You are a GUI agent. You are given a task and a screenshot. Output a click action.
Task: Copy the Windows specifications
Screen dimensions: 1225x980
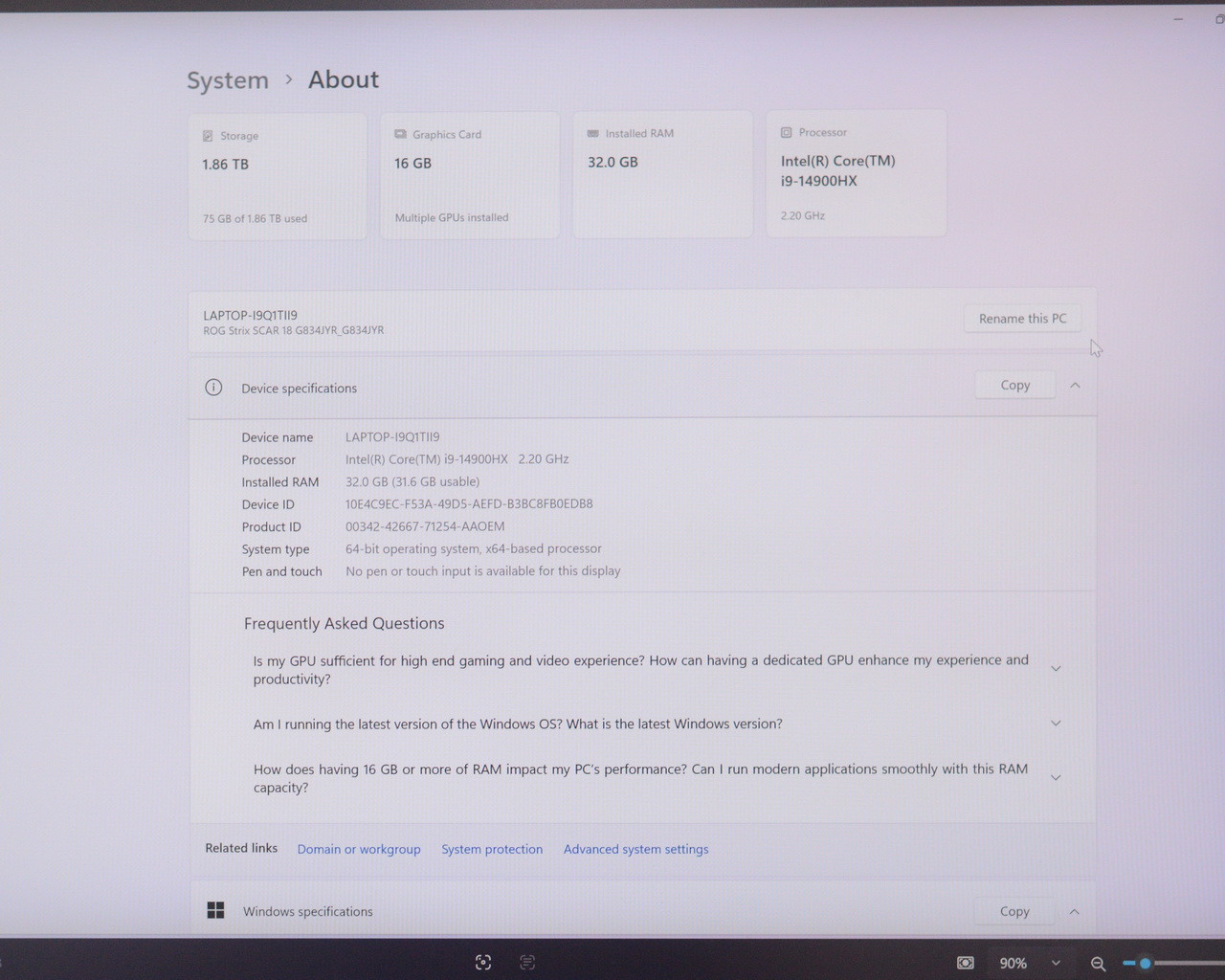(x=1014, y=911)
